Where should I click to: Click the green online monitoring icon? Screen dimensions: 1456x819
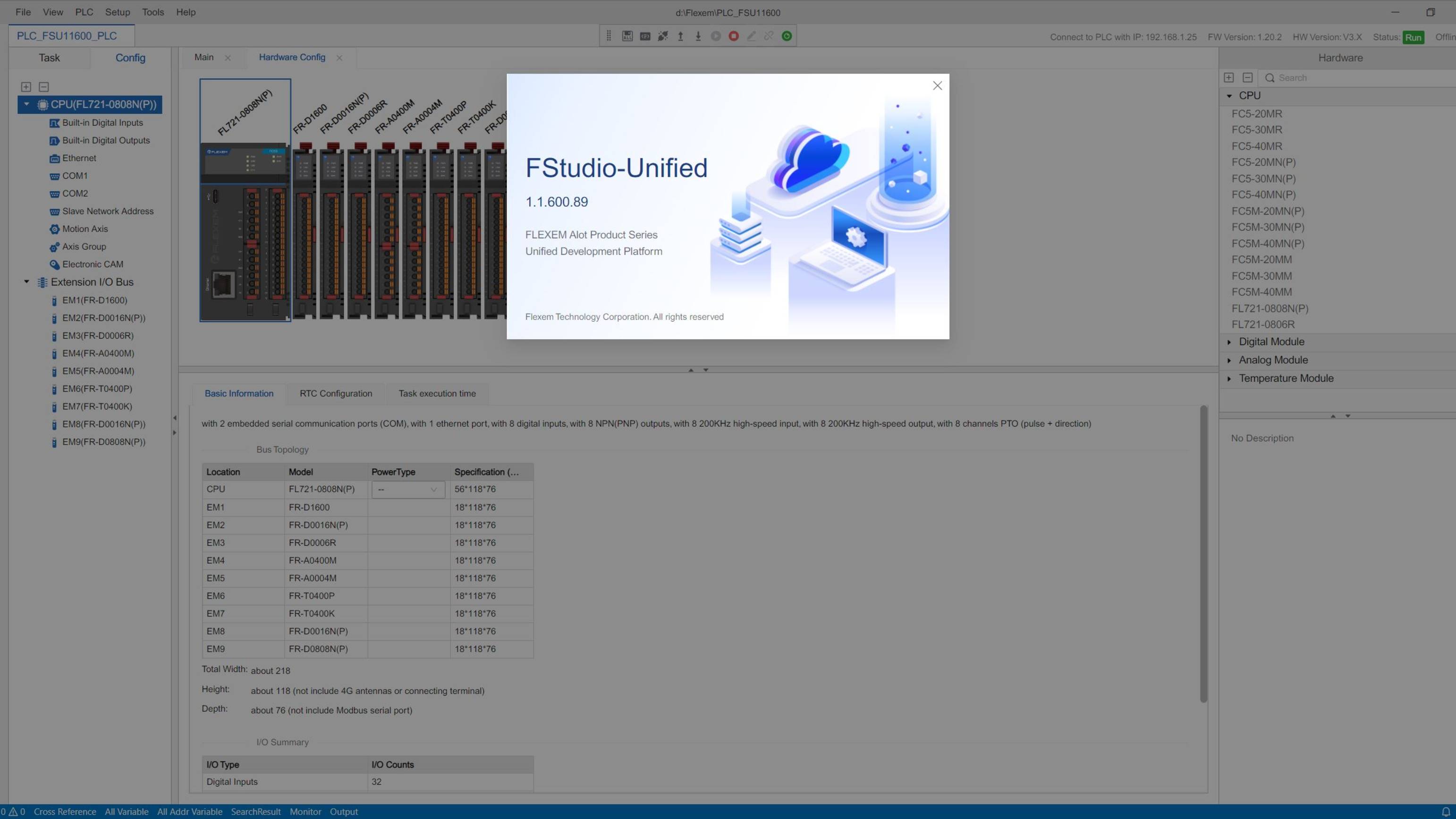[x=787, y=35]
